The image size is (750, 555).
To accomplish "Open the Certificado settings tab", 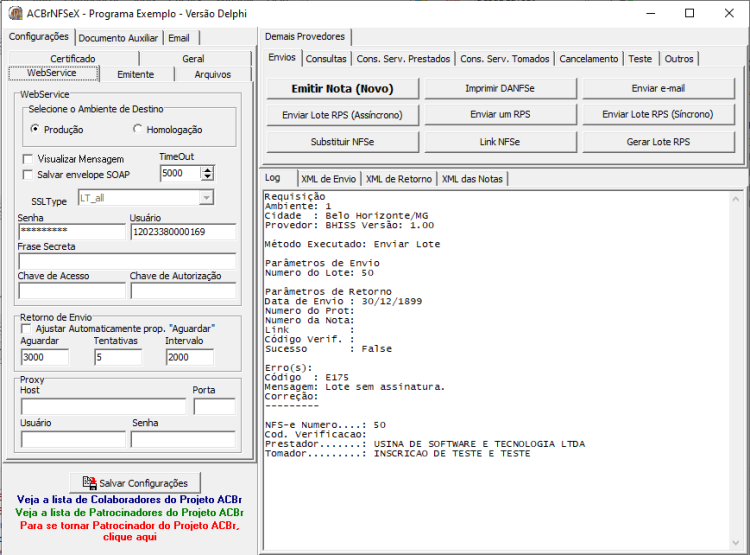I will tap(73, 58).
